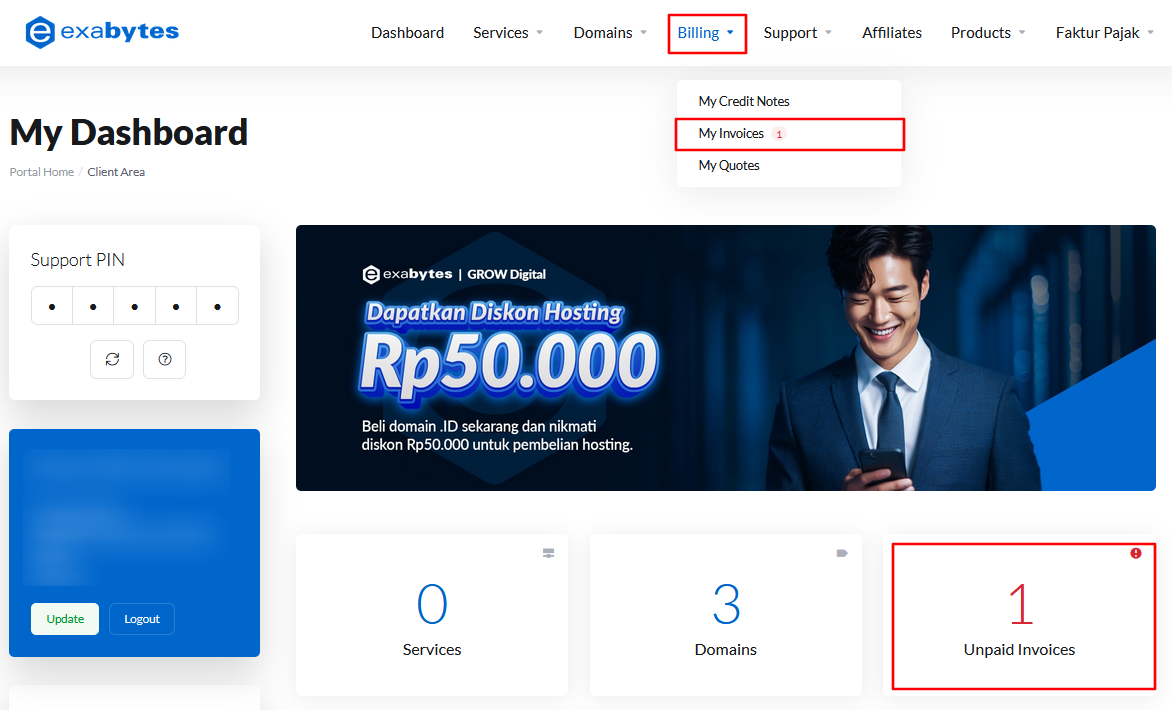This screenshot has width=1172, height=710.
Task: Click the Services card icon
Action: pyautogui.click(x=549, y=553)
